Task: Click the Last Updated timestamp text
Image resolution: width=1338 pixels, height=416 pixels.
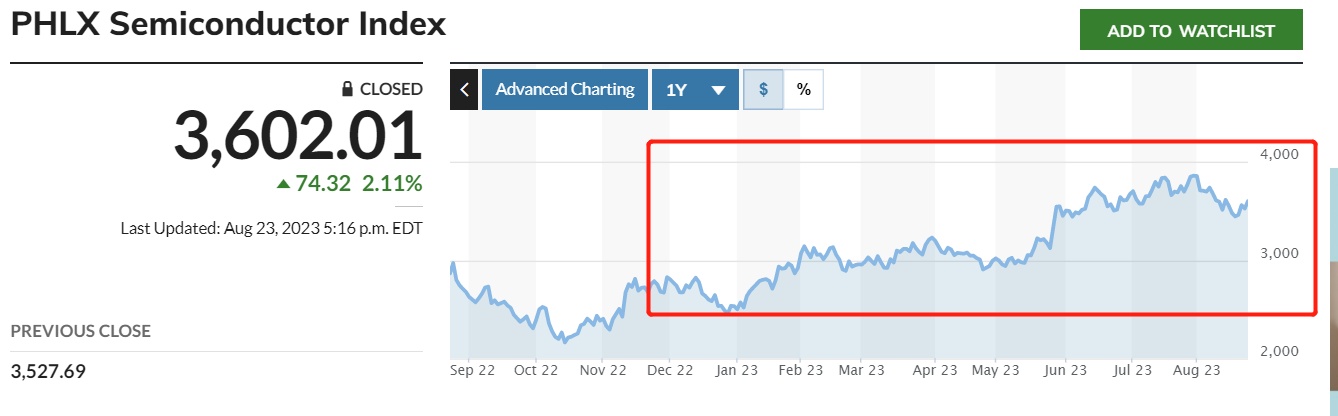Action: [271, 227]
